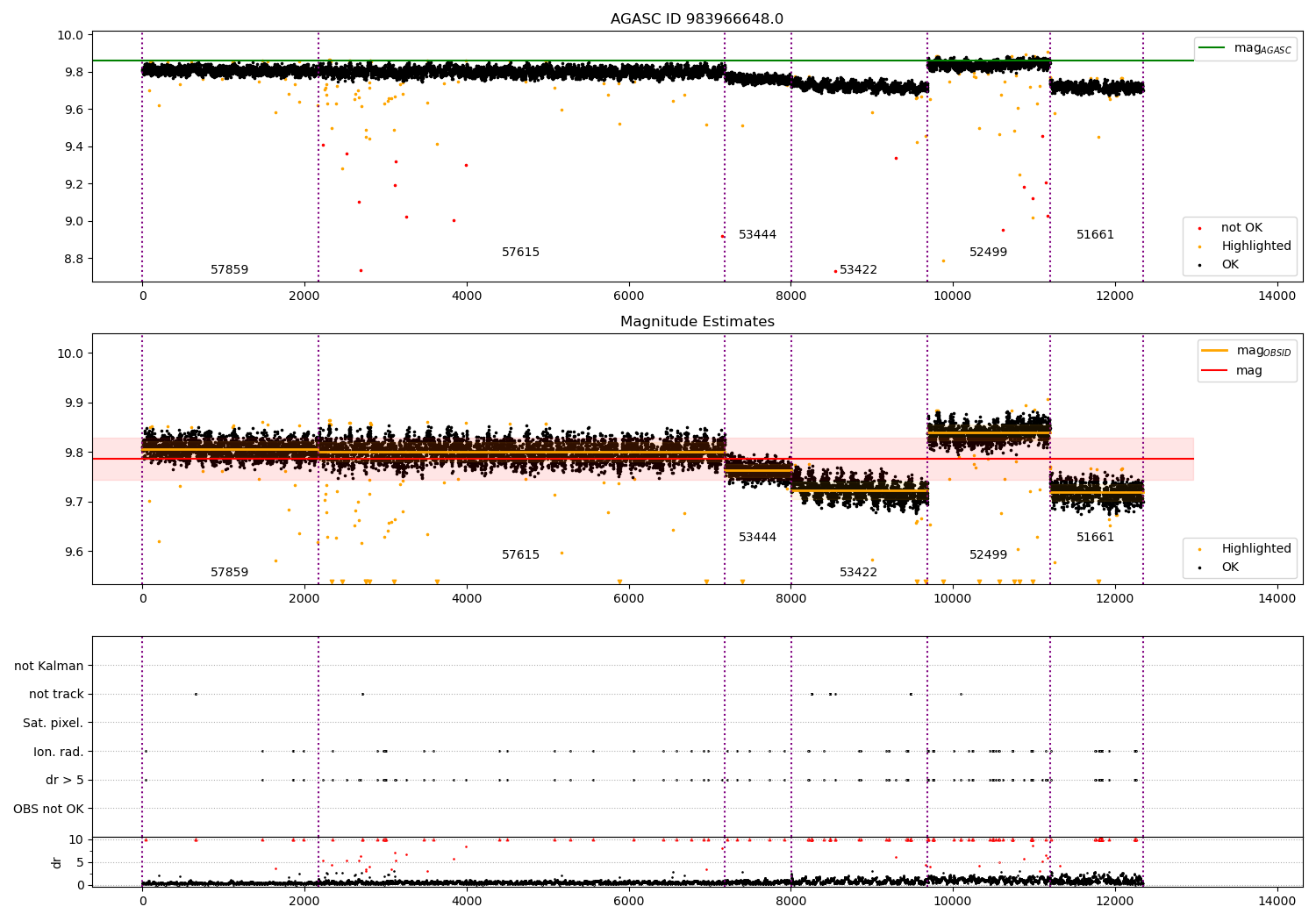
Task: Select 'OK' legend entry in the AGASC plot
Action: tap(1230, 265)
